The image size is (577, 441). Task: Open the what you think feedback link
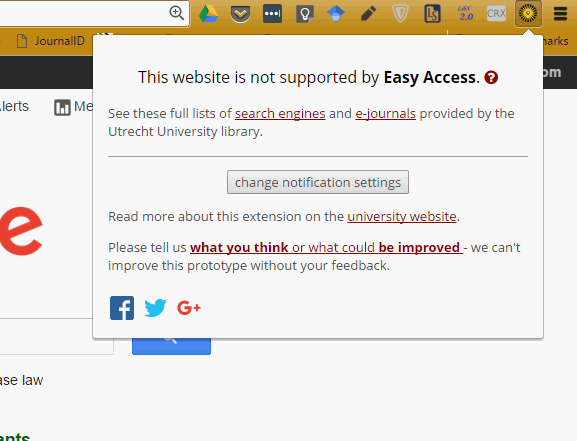(326, 247)
